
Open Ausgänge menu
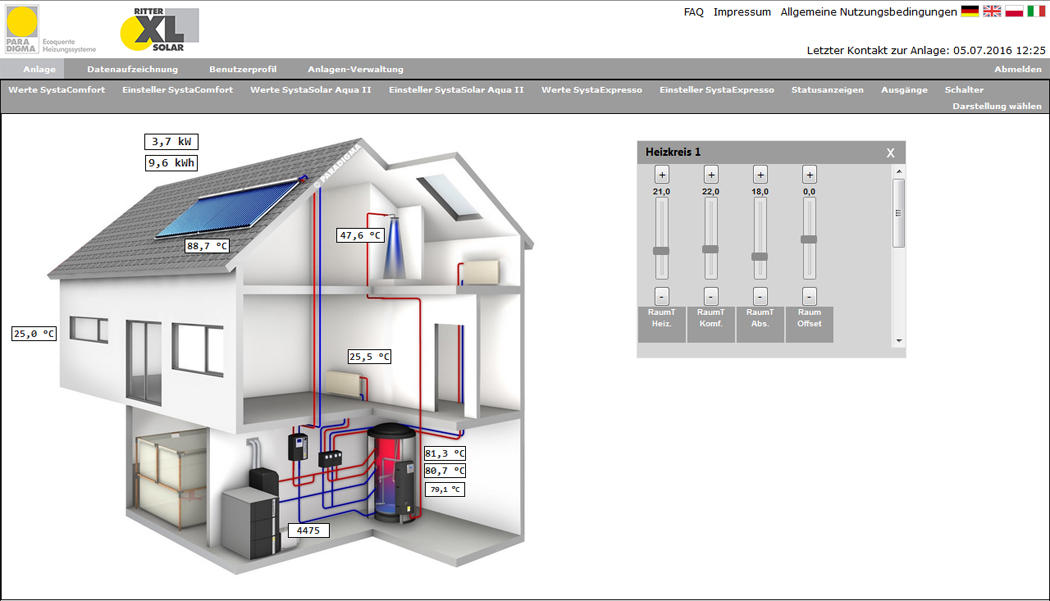click(904, 90)
